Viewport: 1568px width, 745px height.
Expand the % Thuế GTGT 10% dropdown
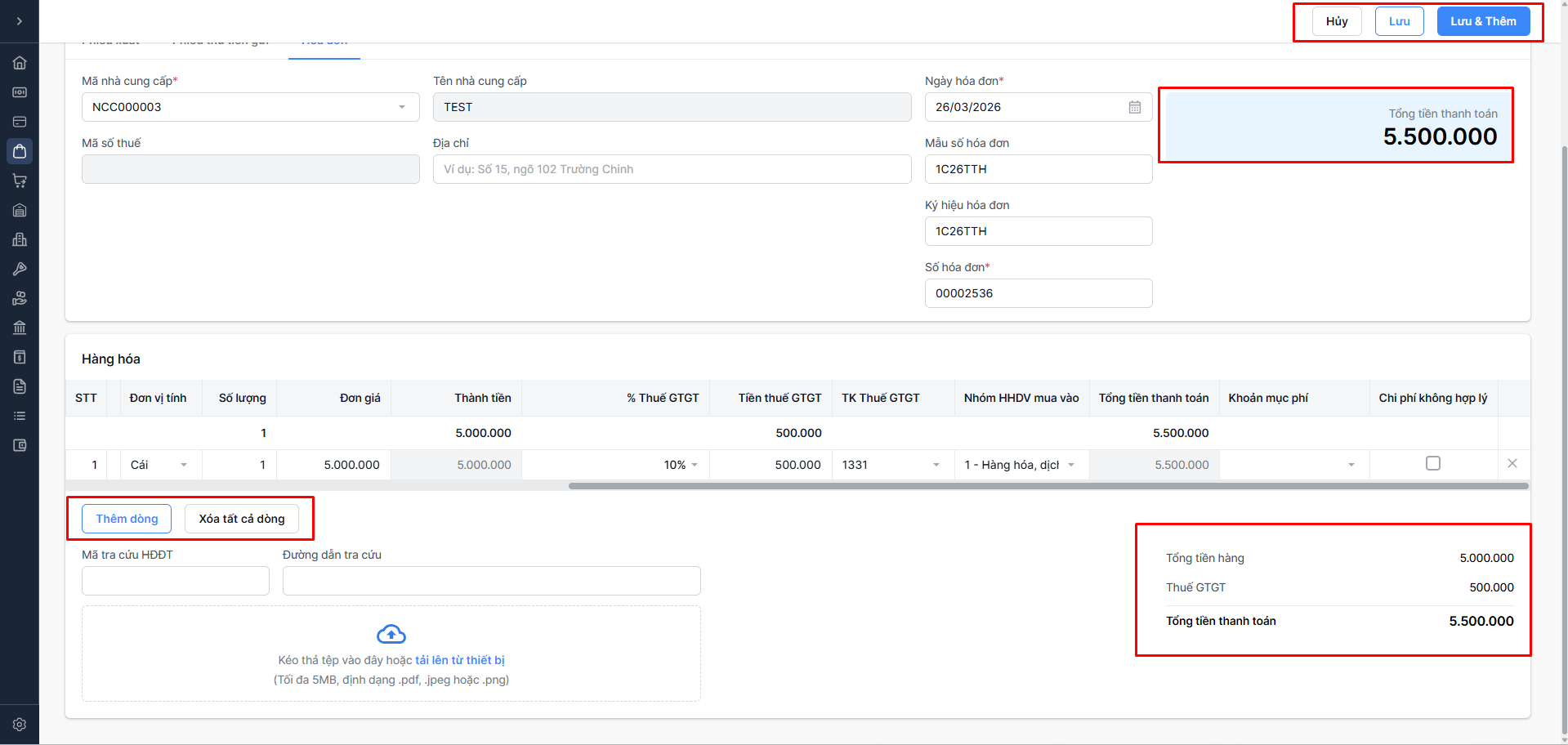tap(695, 465)
